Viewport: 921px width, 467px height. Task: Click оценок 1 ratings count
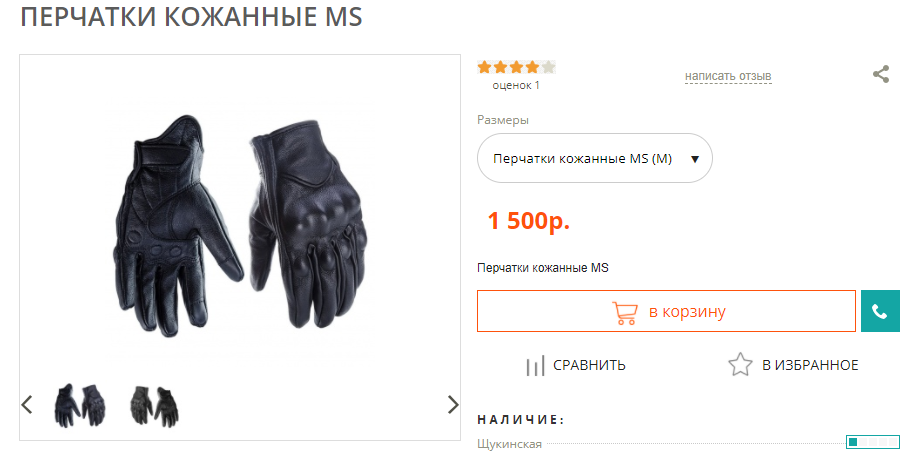coord(516,86)
